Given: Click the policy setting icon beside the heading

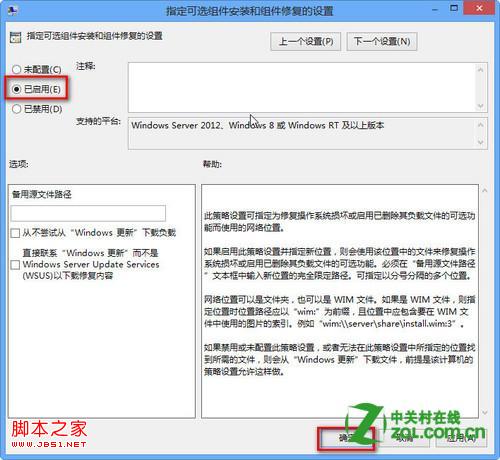Looking at the screenshot, I should (x=16, y=38).
